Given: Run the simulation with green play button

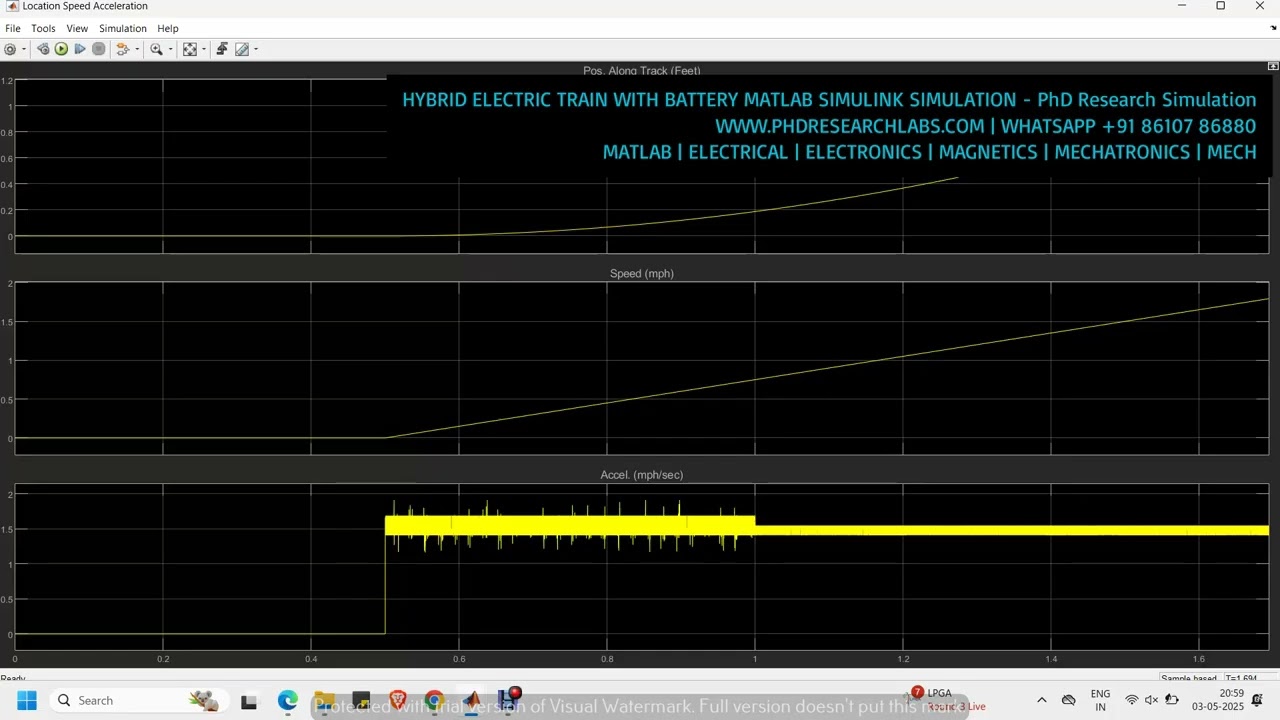Looking at the screenshot, I should tap(61, 49).
